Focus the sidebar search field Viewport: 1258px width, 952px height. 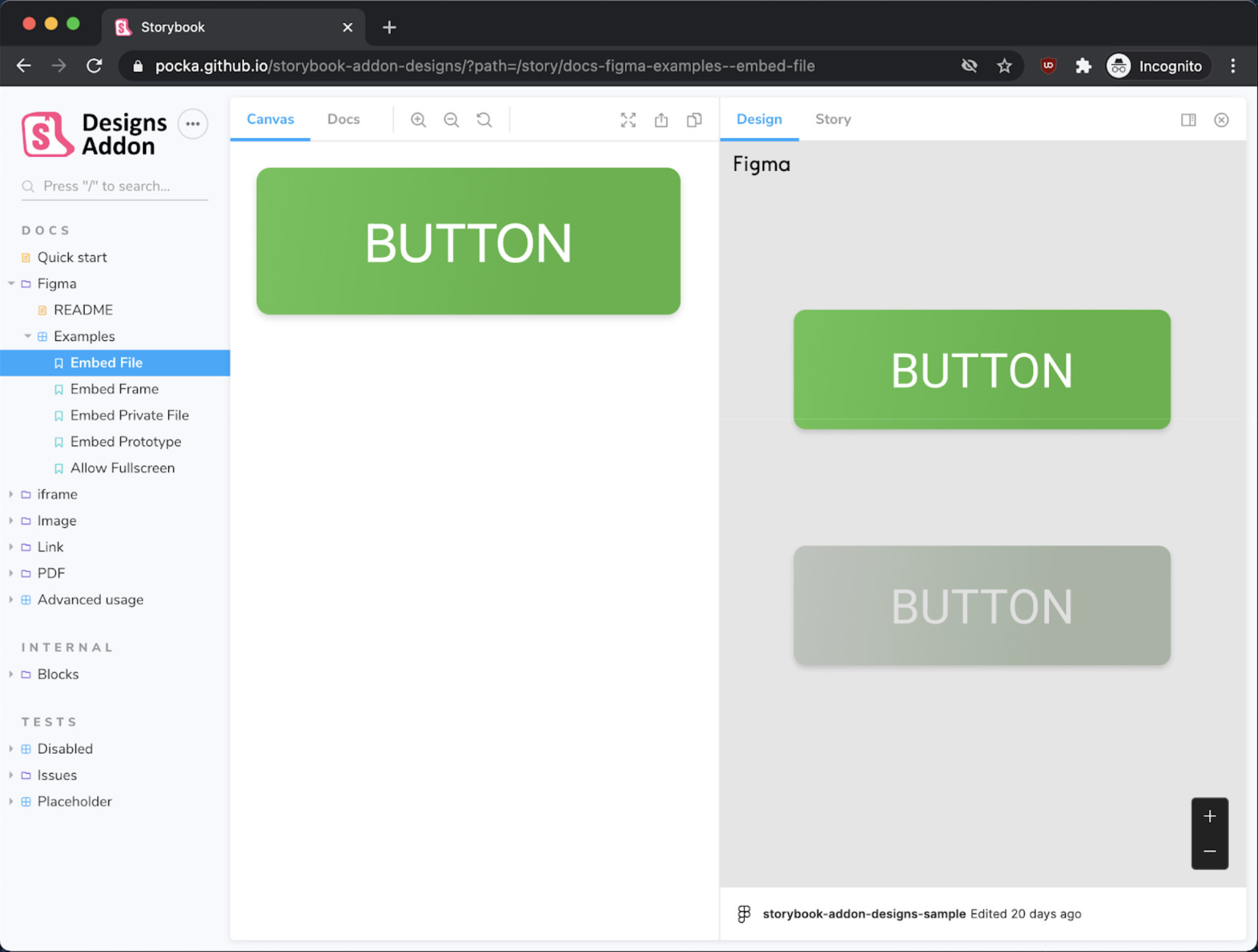tap(114, 186)
